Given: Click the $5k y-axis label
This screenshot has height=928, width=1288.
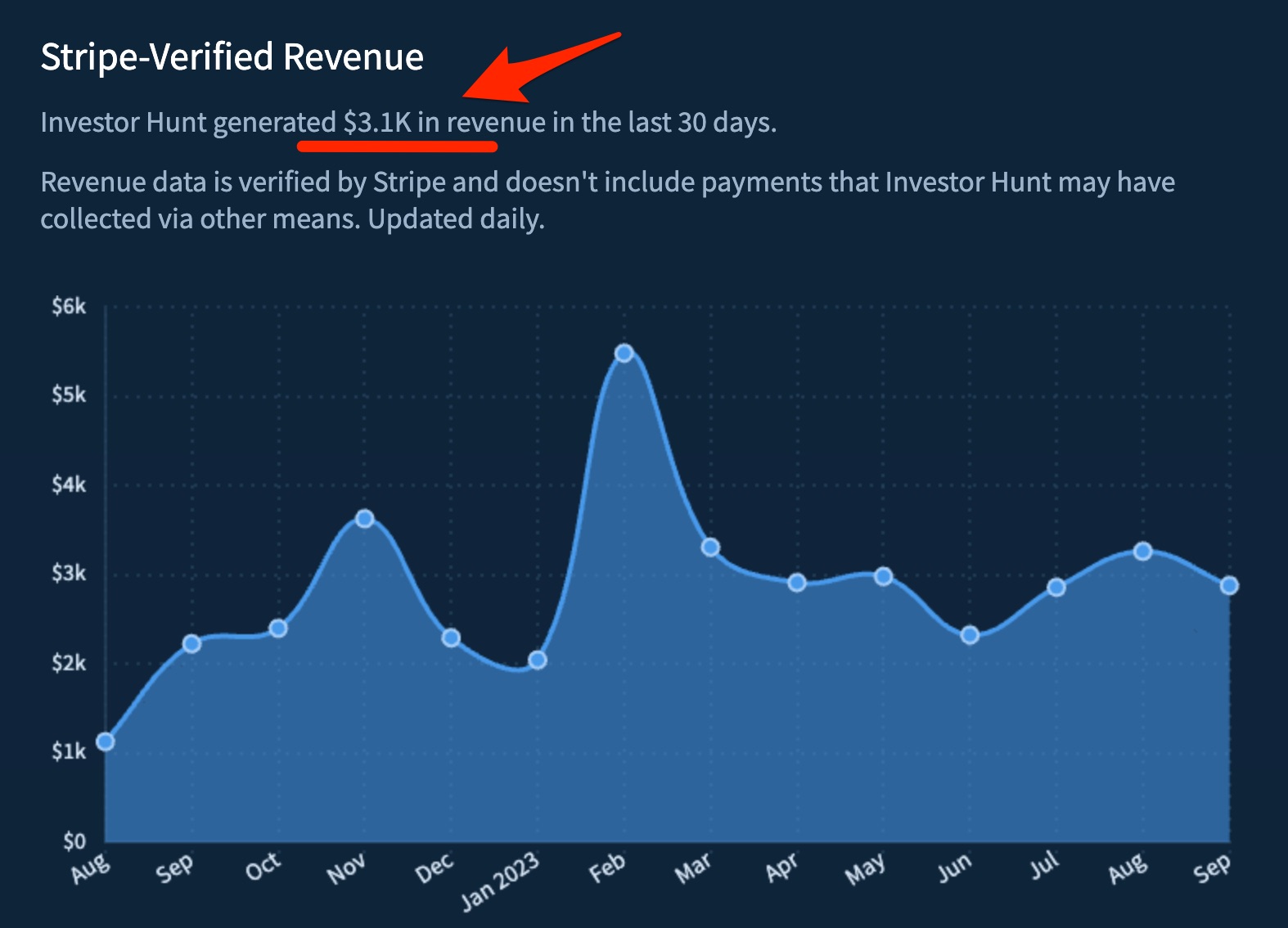Looking at the screenshot, I should [69, 395].
